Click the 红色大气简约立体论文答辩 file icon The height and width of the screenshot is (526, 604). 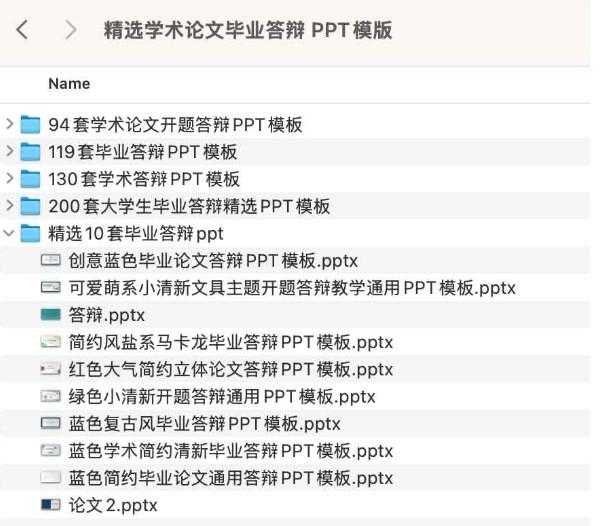point(50,369)
